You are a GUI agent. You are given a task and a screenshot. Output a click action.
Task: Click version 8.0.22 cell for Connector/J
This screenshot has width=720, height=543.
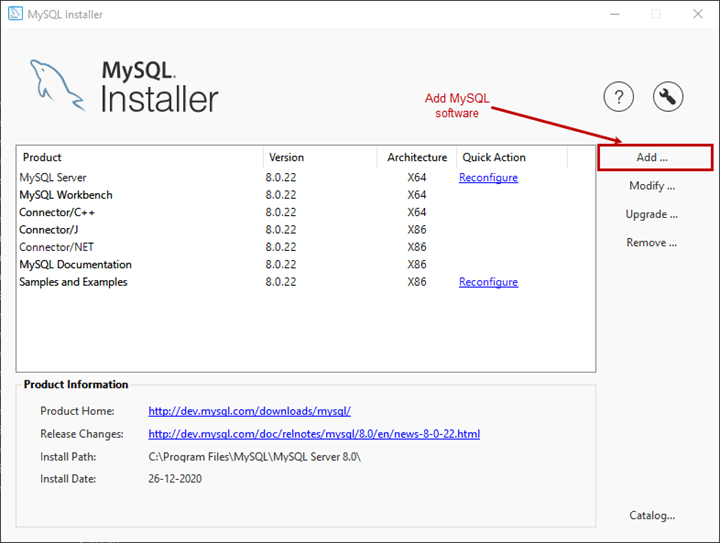[x=281, y=230]
